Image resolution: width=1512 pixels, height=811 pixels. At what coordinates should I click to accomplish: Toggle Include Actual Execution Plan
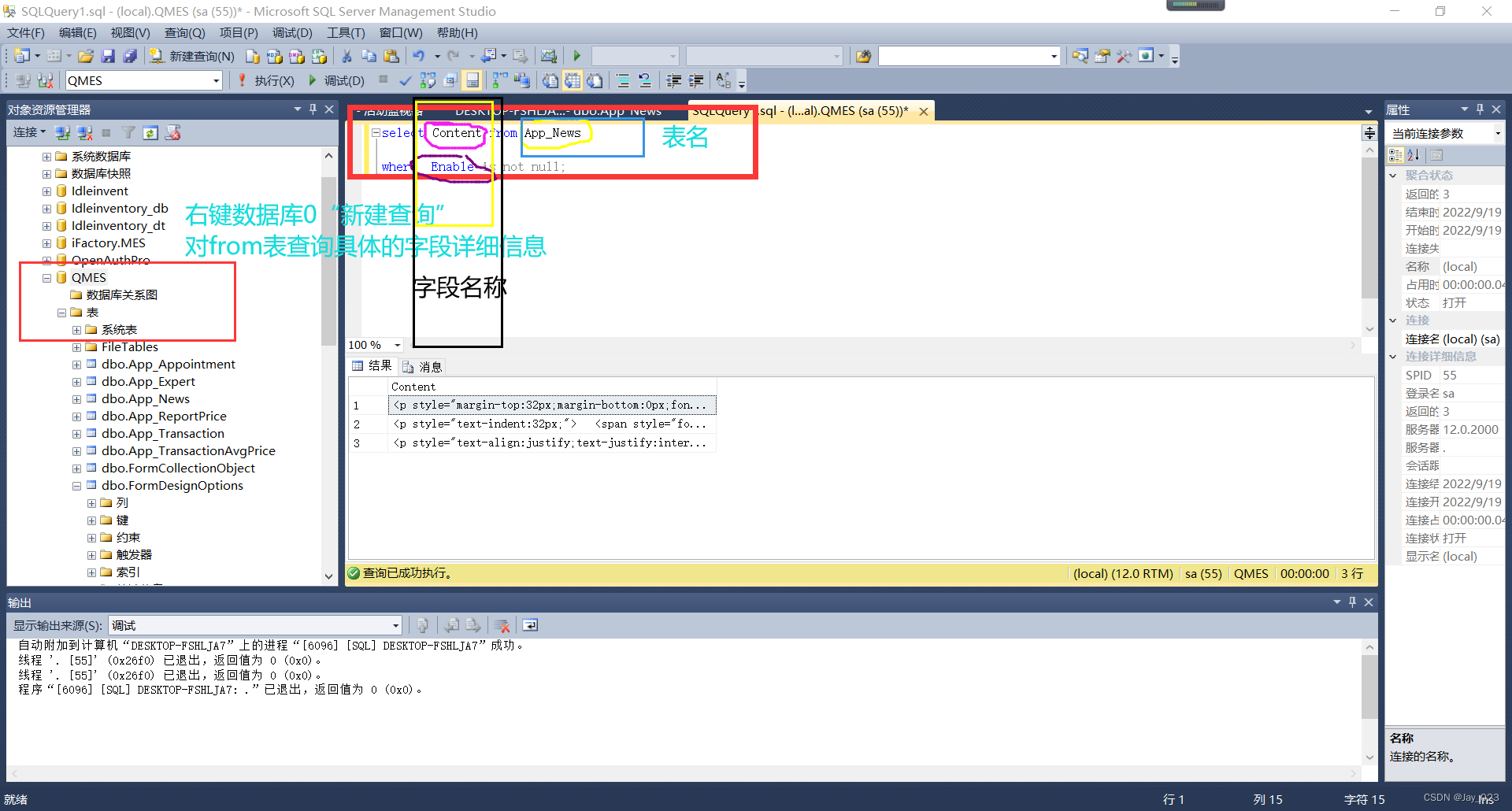tap(499, 80)
